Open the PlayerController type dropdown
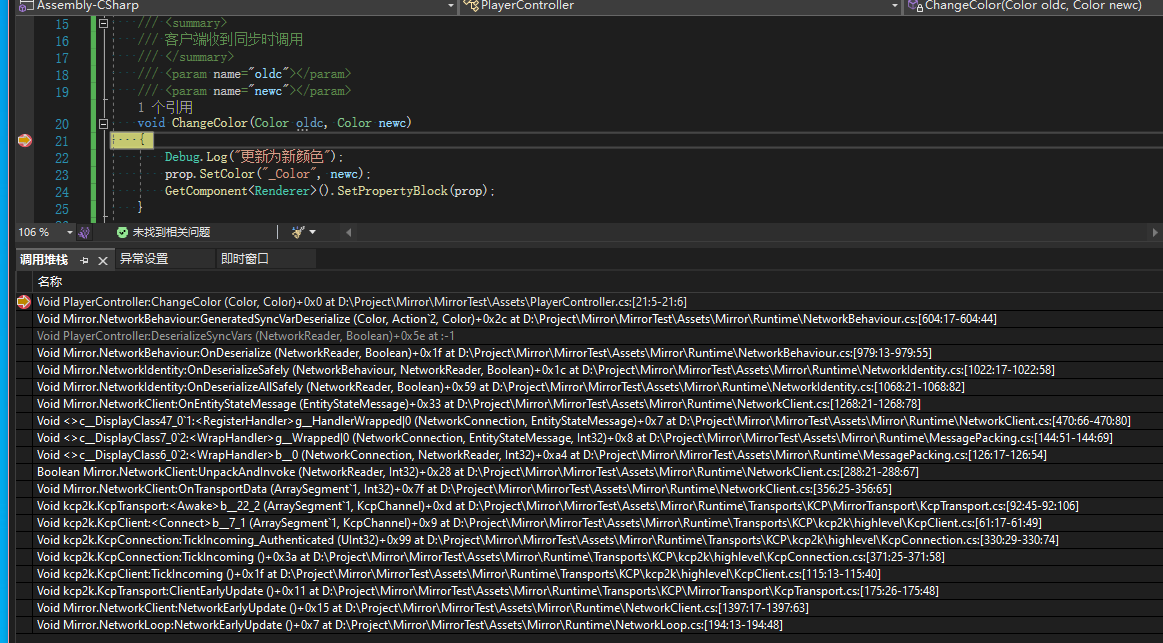This screenshot has width=1163, height=643. 892,6
